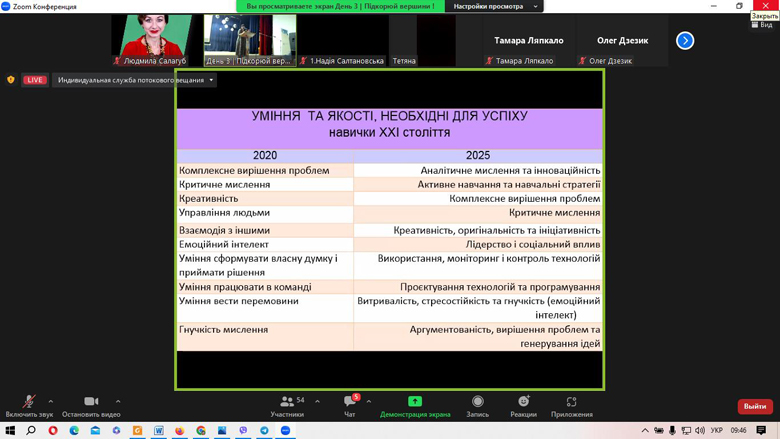
Task: Show next participants with blue arrow
Action: tap(685, 40)
